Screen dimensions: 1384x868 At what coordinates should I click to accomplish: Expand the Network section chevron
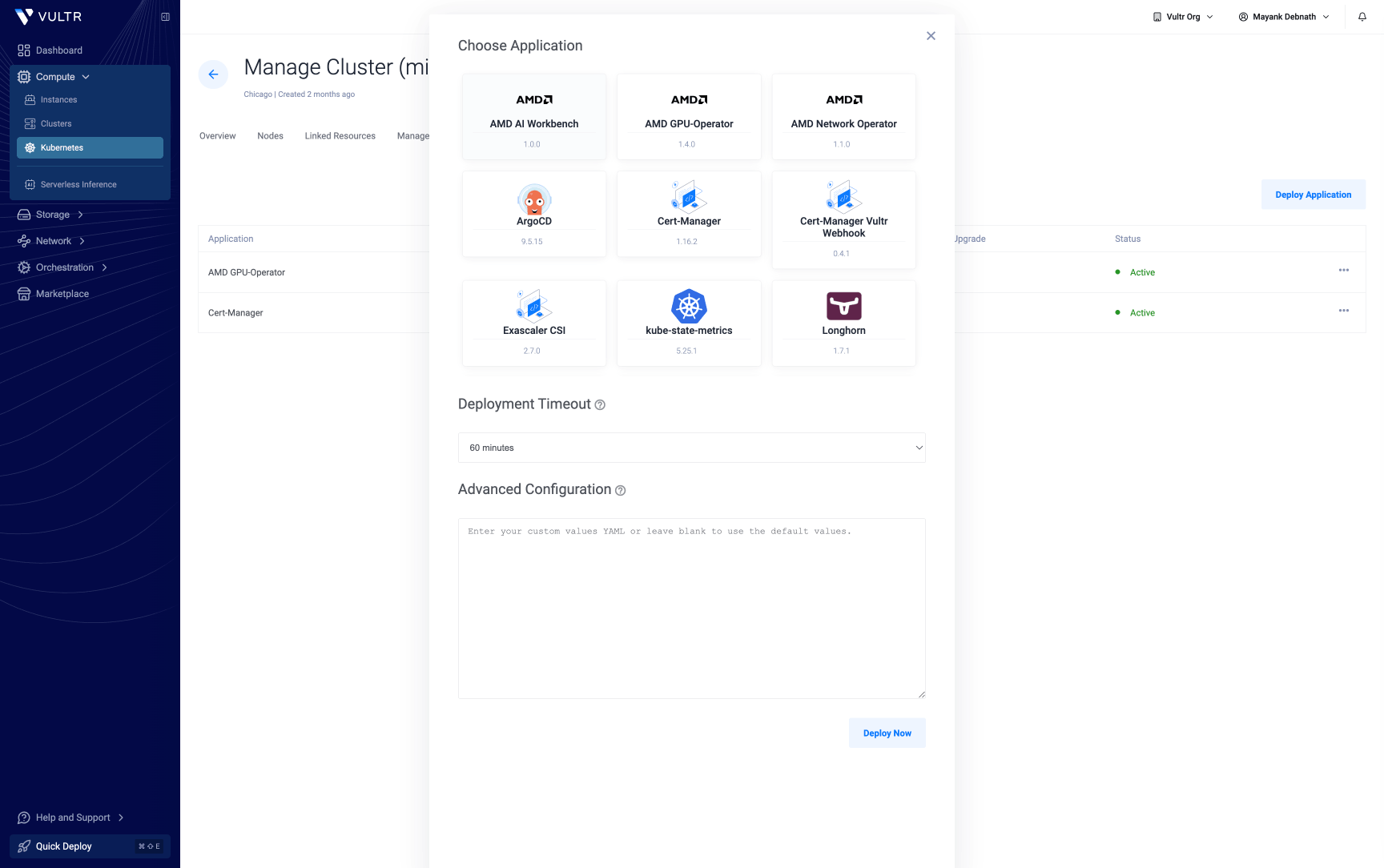(82, 241)
